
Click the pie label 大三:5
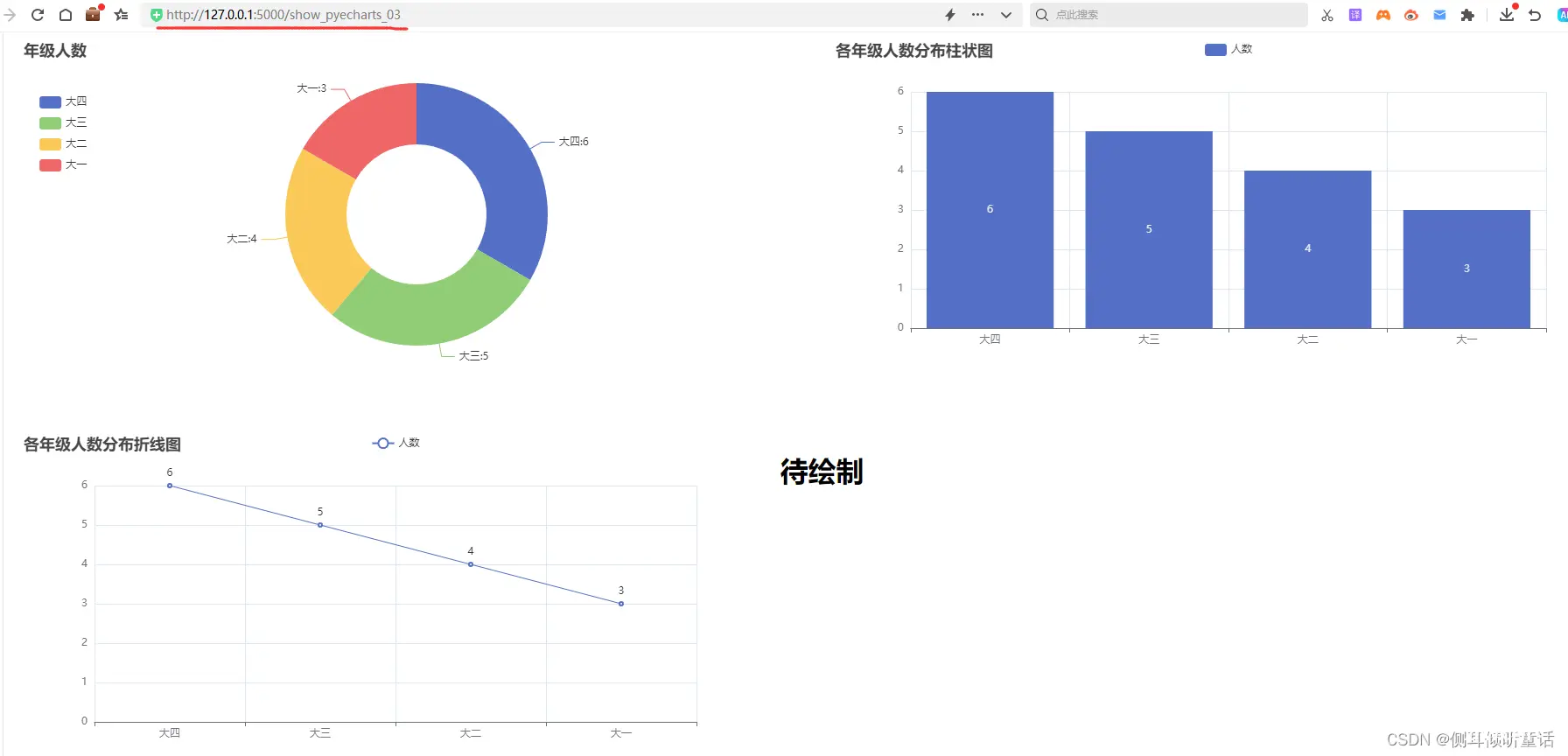coord(473,355)
